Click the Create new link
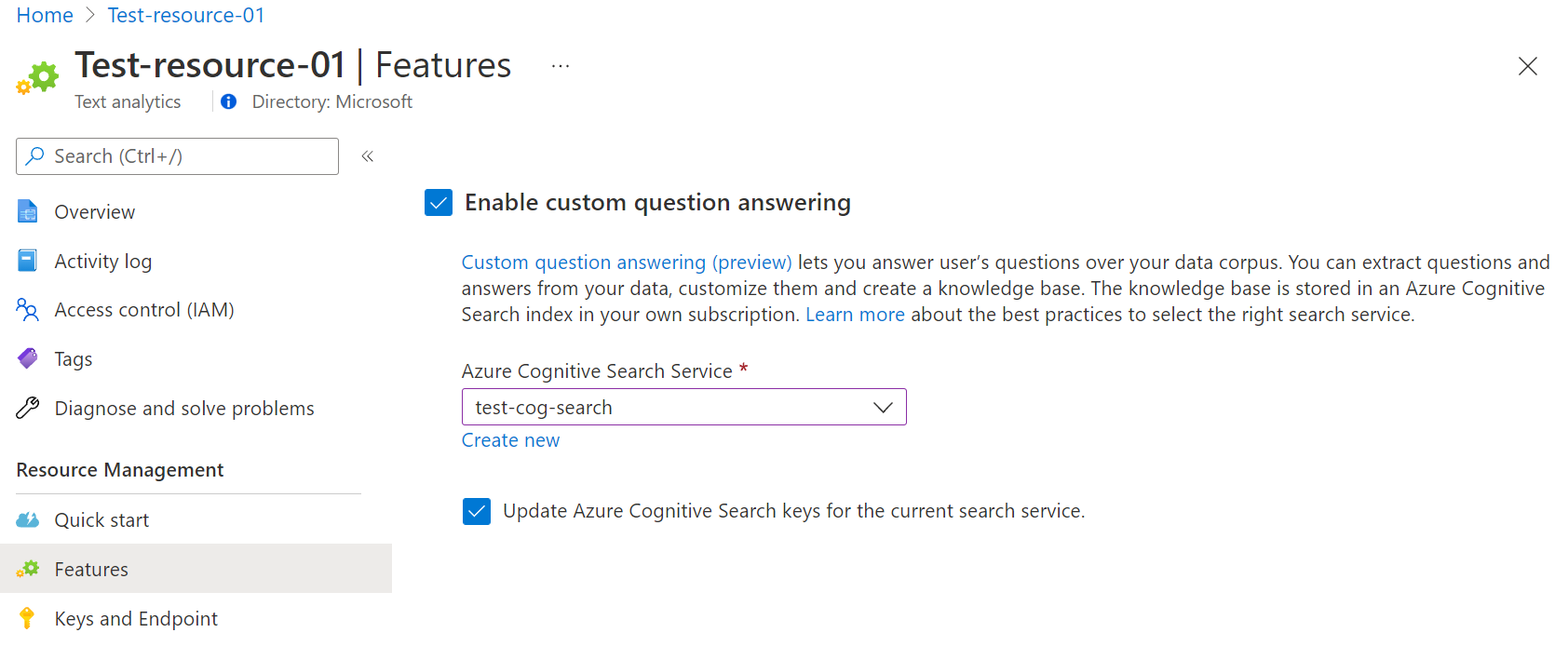This screenshot has height=646, width=1568. point(510,440)
